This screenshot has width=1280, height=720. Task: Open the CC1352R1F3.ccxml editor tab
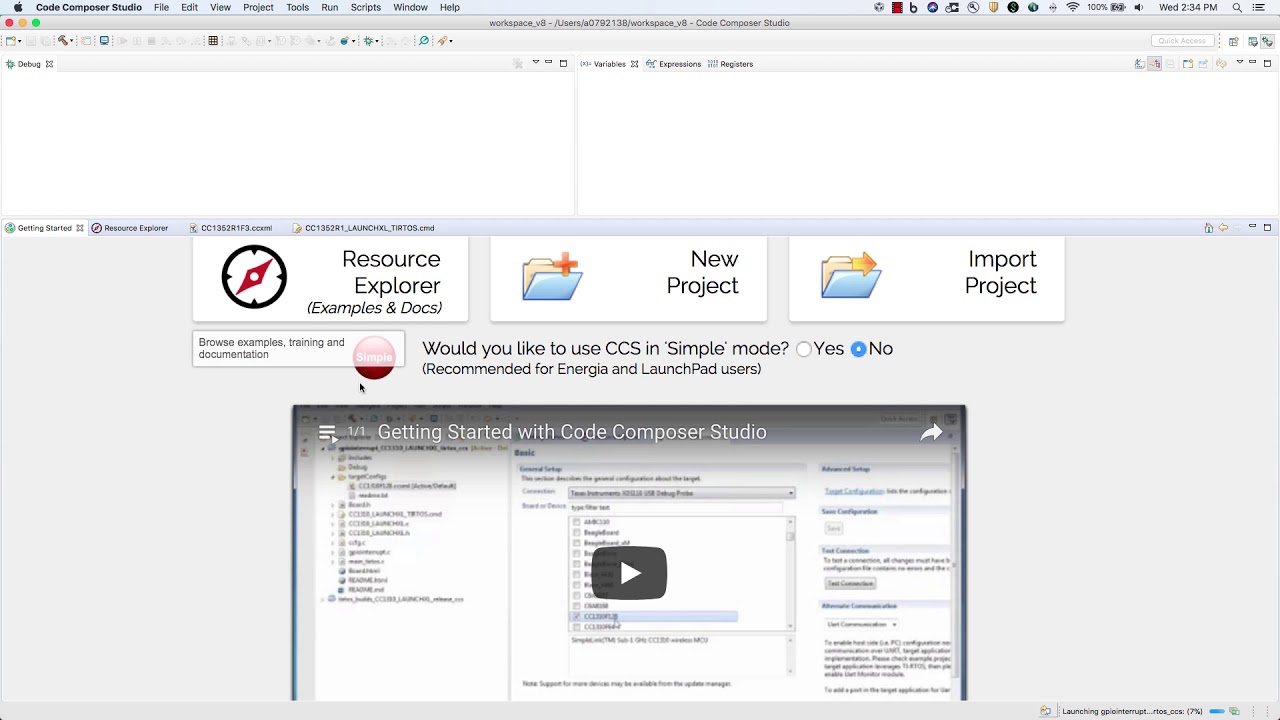pos(230,228)
